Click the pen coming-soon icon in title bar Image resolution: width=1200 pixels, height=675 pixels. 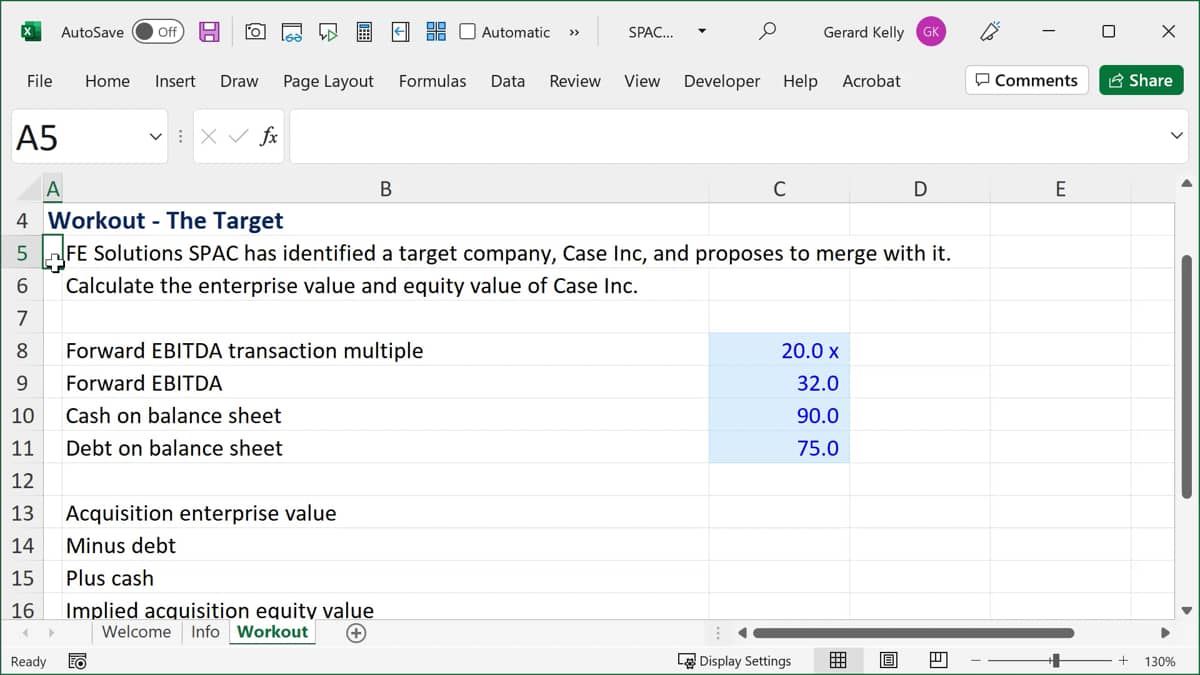click(x=990, y=32)
